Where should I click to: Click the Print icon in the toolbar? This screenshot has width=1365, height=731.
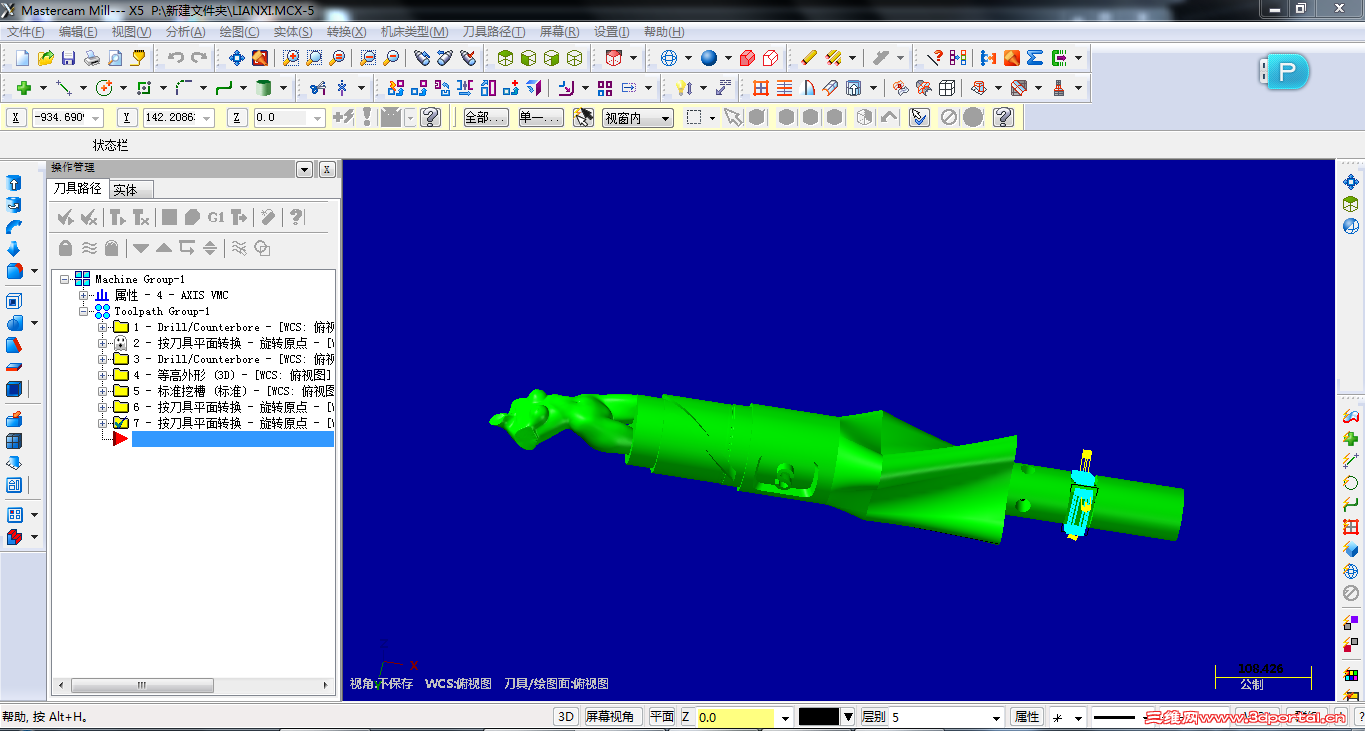pyautogui.click(x=91, y=58)
